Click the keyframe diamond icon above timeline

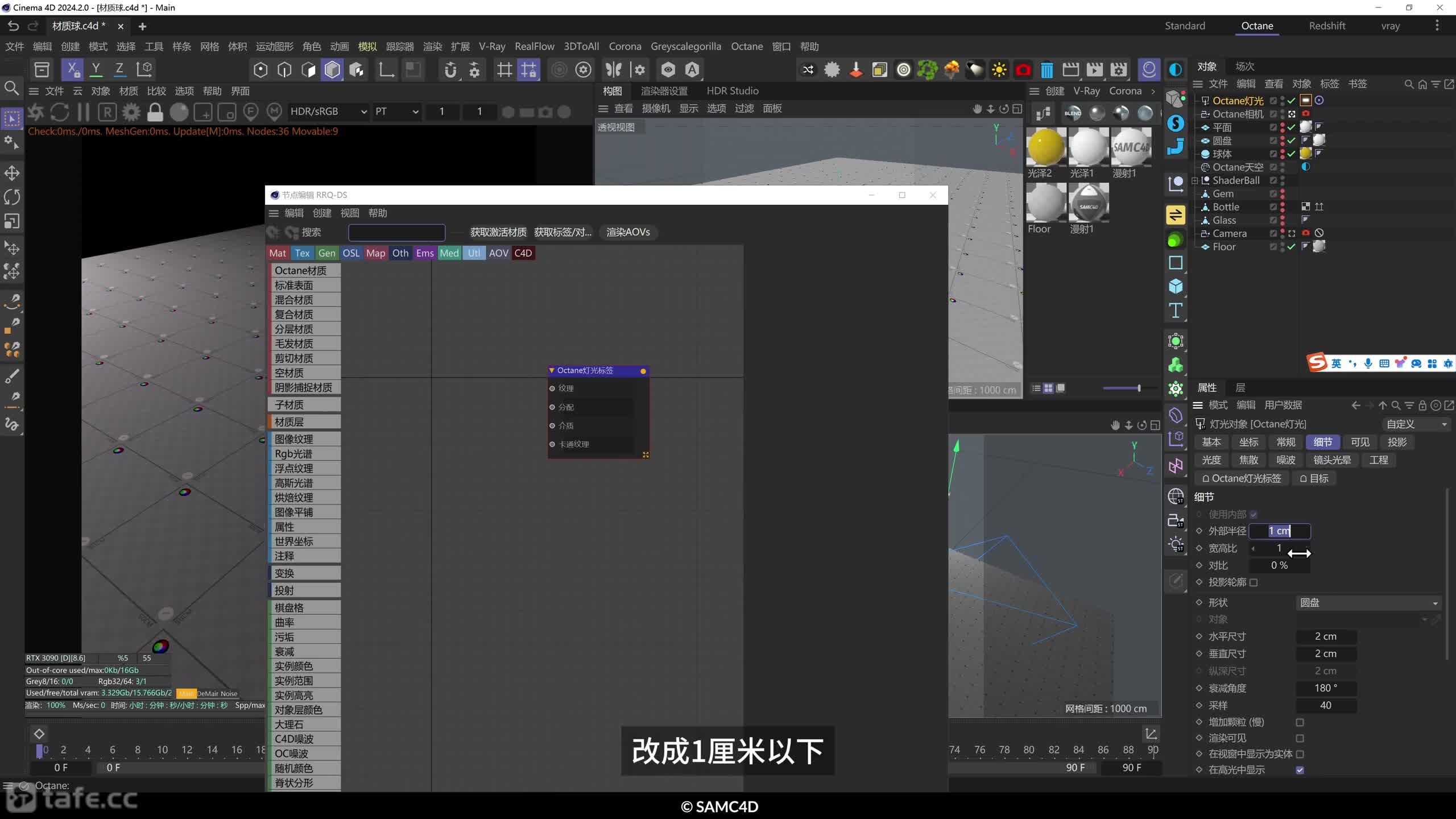(x=39, y=734)
